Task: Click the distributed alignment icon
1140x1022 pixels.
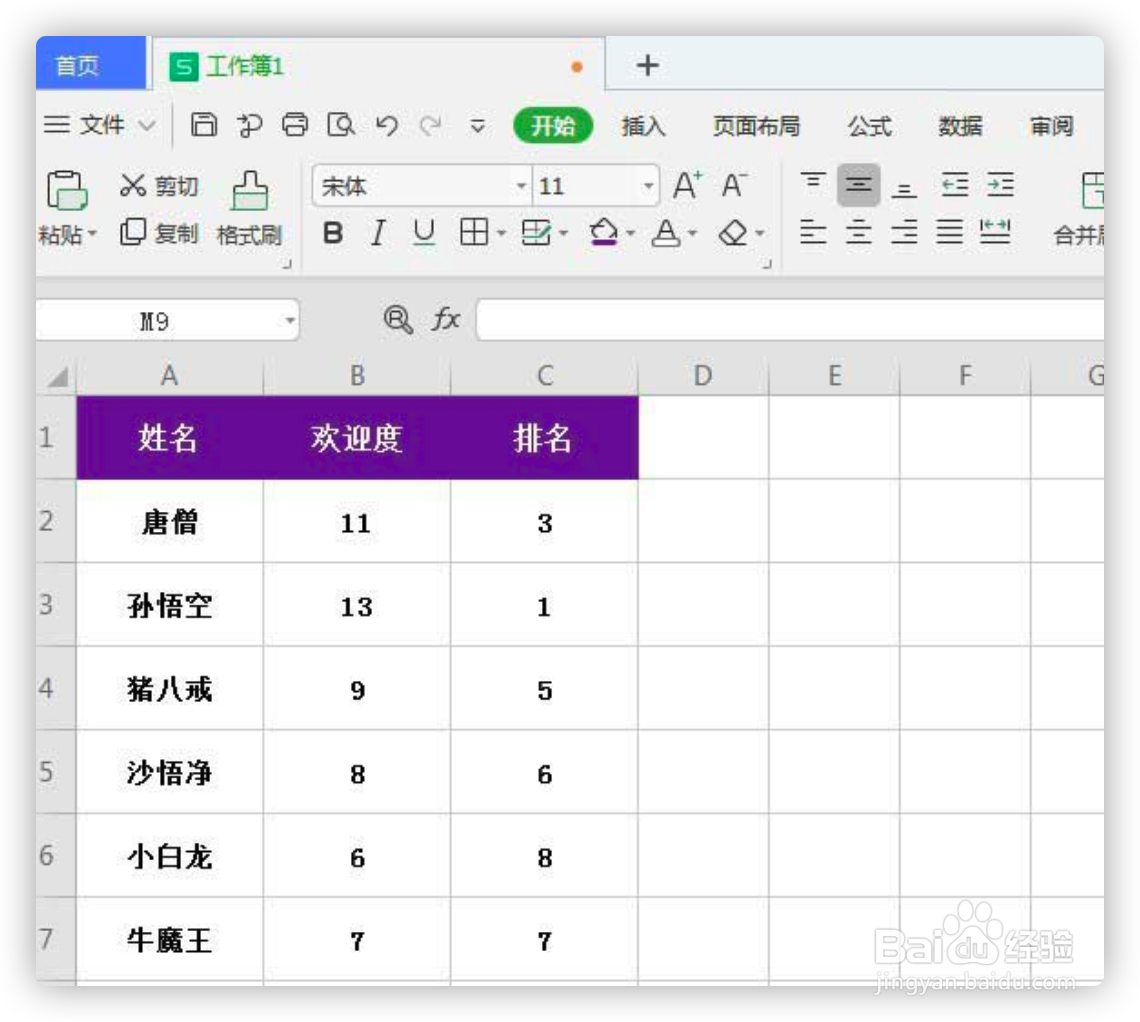Action: click(x=995, y=232)
